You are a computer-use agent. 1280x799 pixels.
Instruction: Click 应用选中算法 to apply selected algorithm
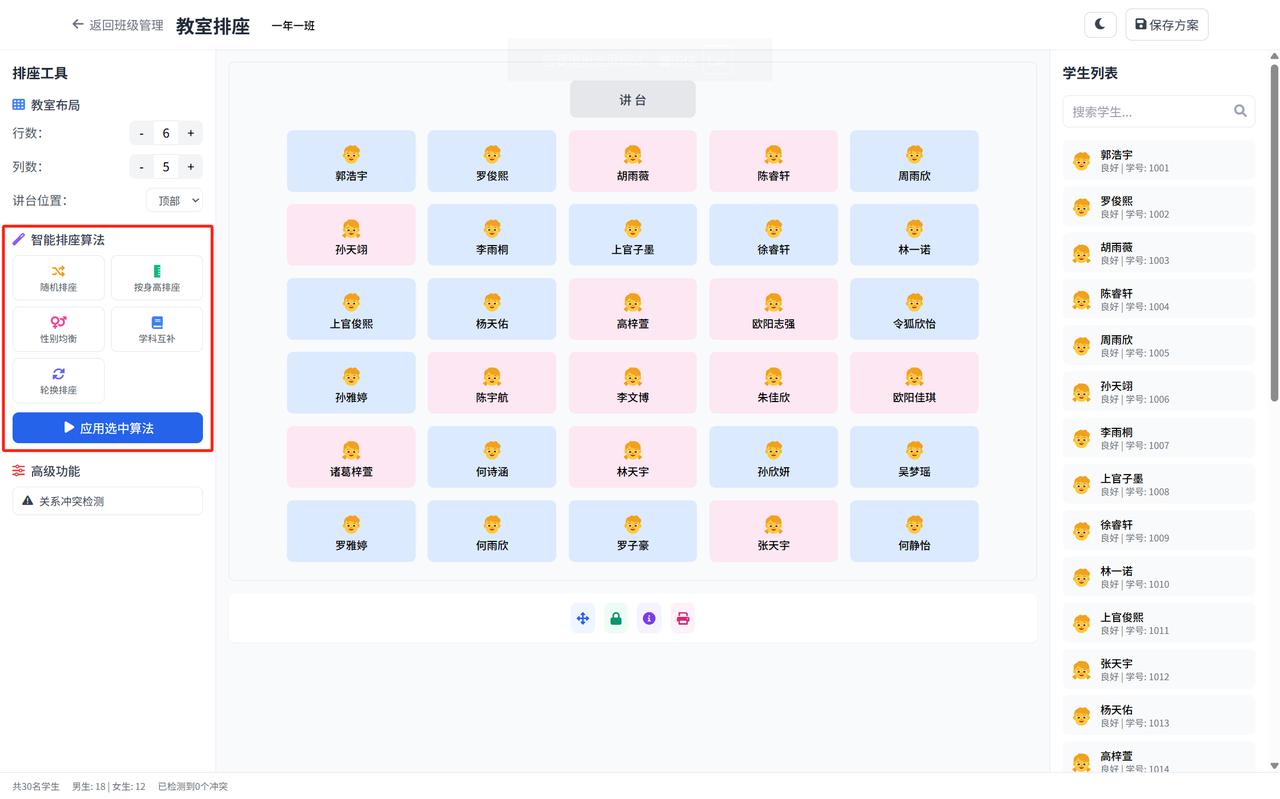107,427
